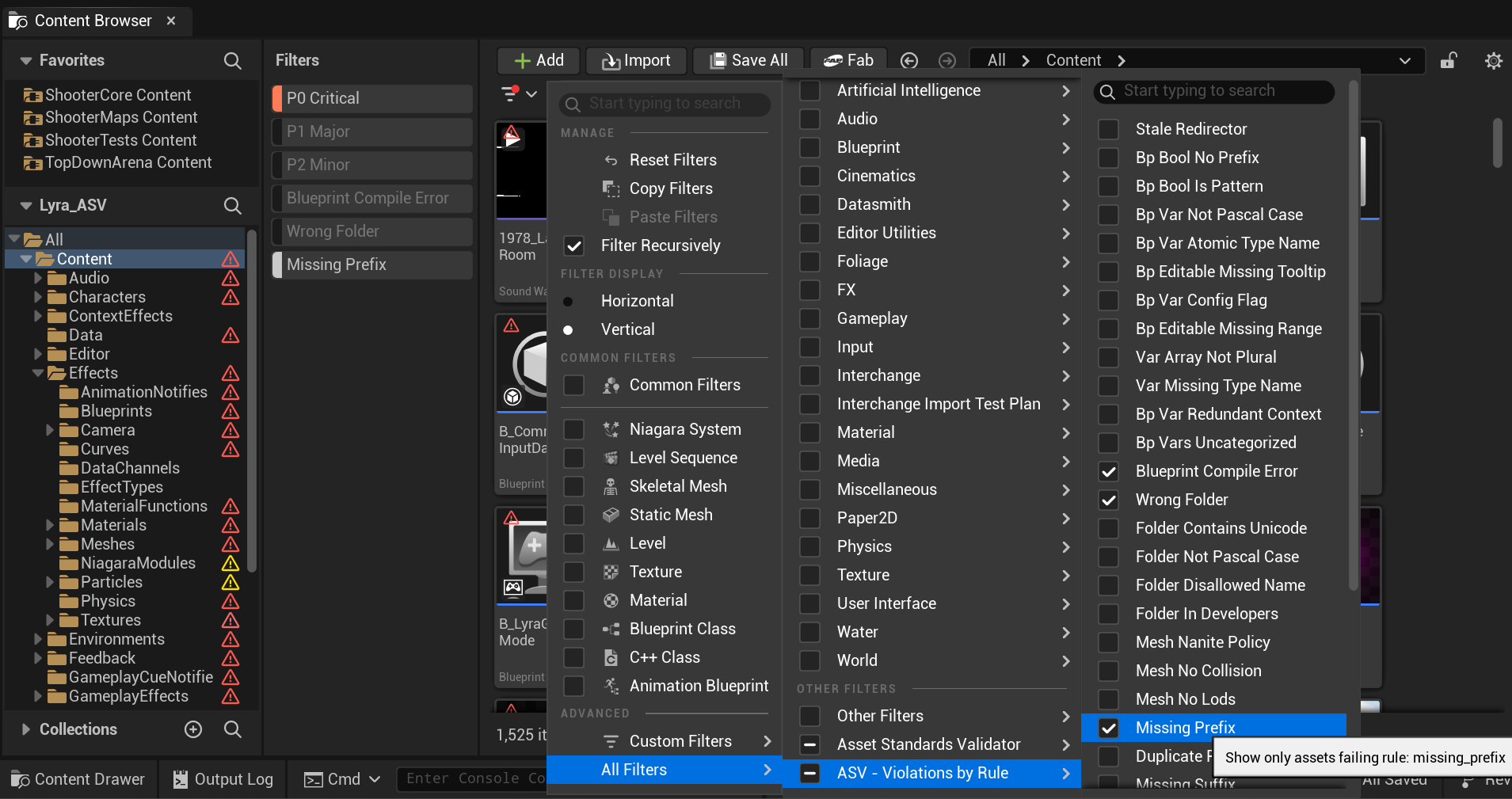
Task: Go back with the history back arrow
Action: tap(909, 61)
